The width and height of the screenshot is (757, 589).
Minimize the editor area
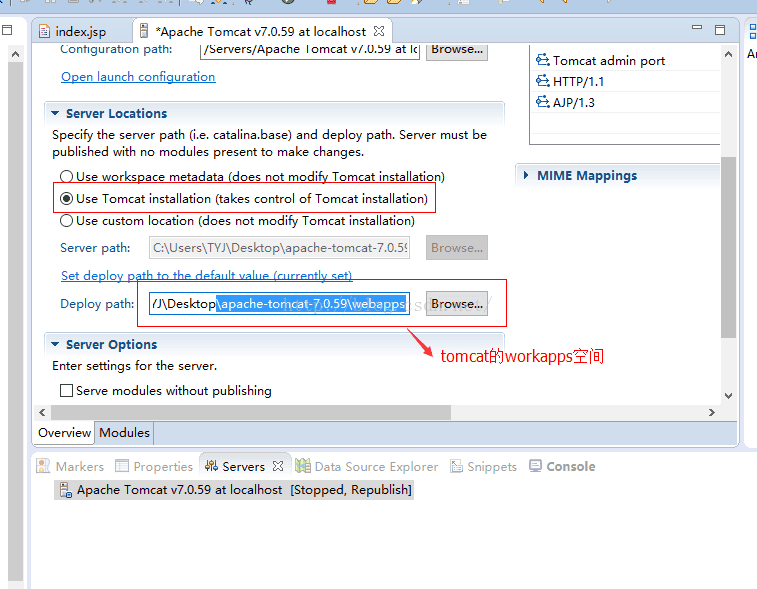coord(697,28)
